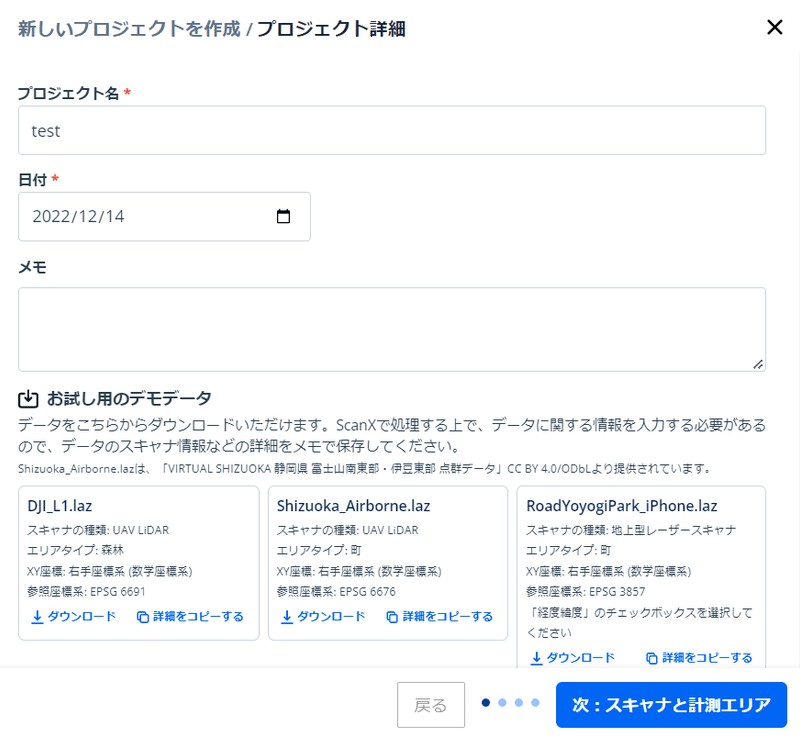Screen dimensions: 800x737
Task: Select the second step indicator dot
Action: (x=502, y=703)
